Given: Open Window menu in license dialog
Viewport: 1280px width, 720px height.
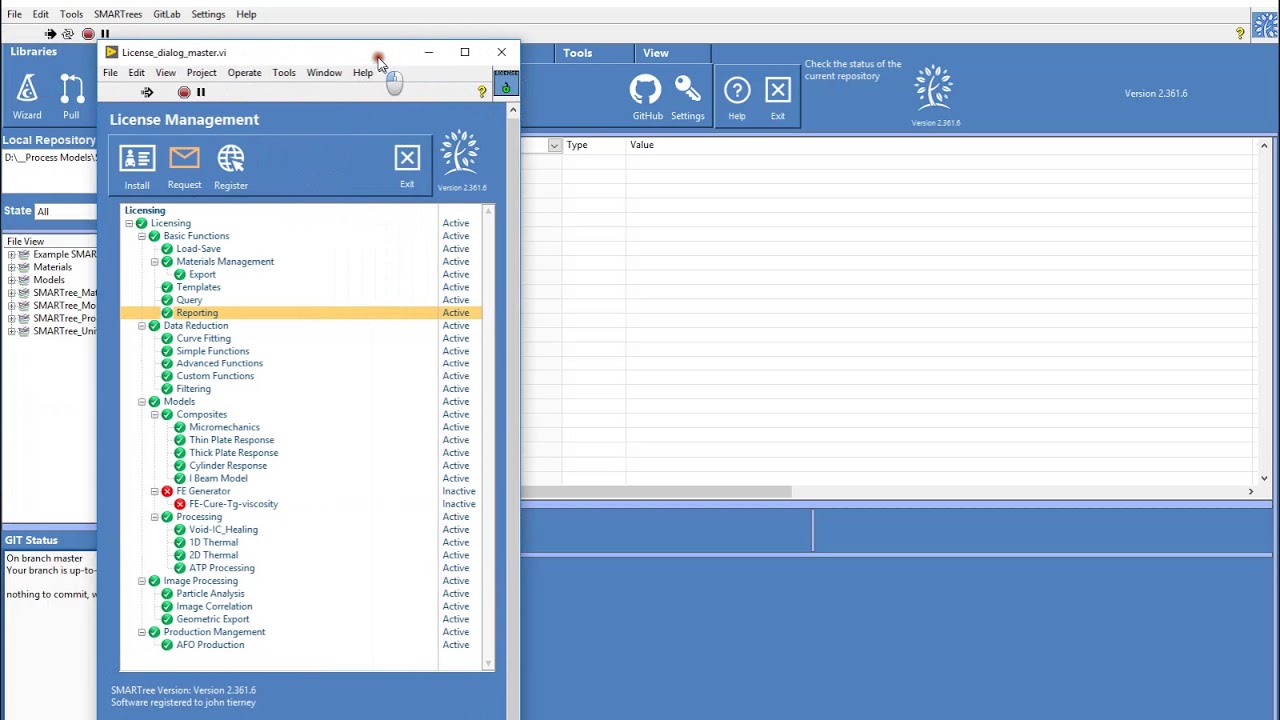Looking at the screenshot, I should tap(324, 73).
